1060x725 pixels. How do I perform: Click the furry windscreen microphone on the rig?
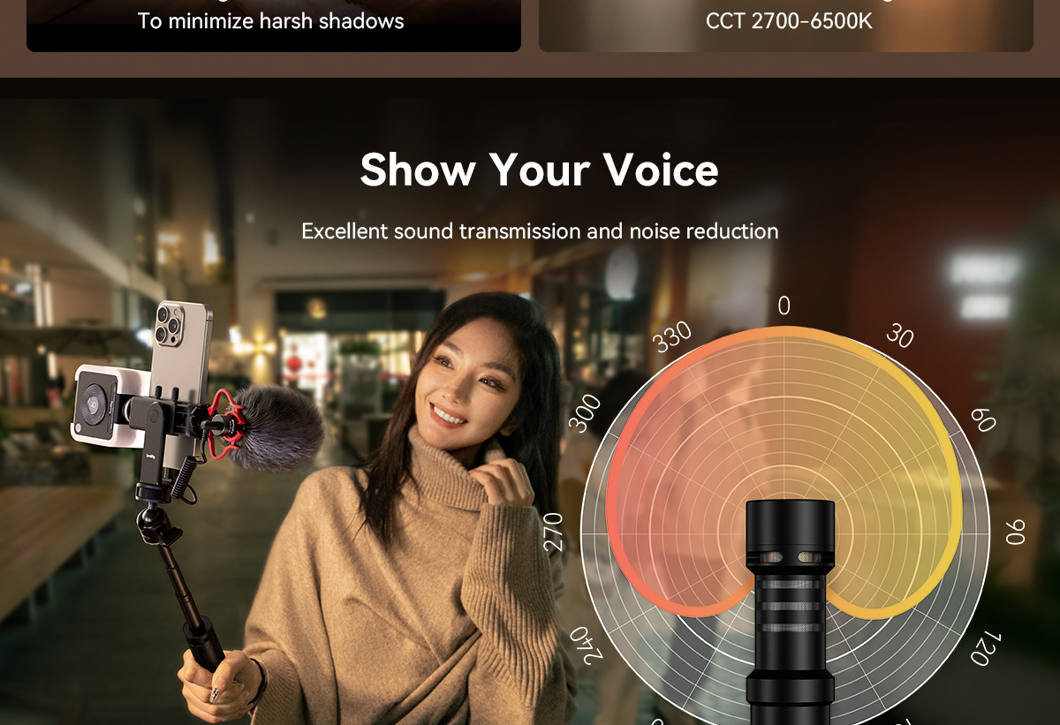pos(277,428)
